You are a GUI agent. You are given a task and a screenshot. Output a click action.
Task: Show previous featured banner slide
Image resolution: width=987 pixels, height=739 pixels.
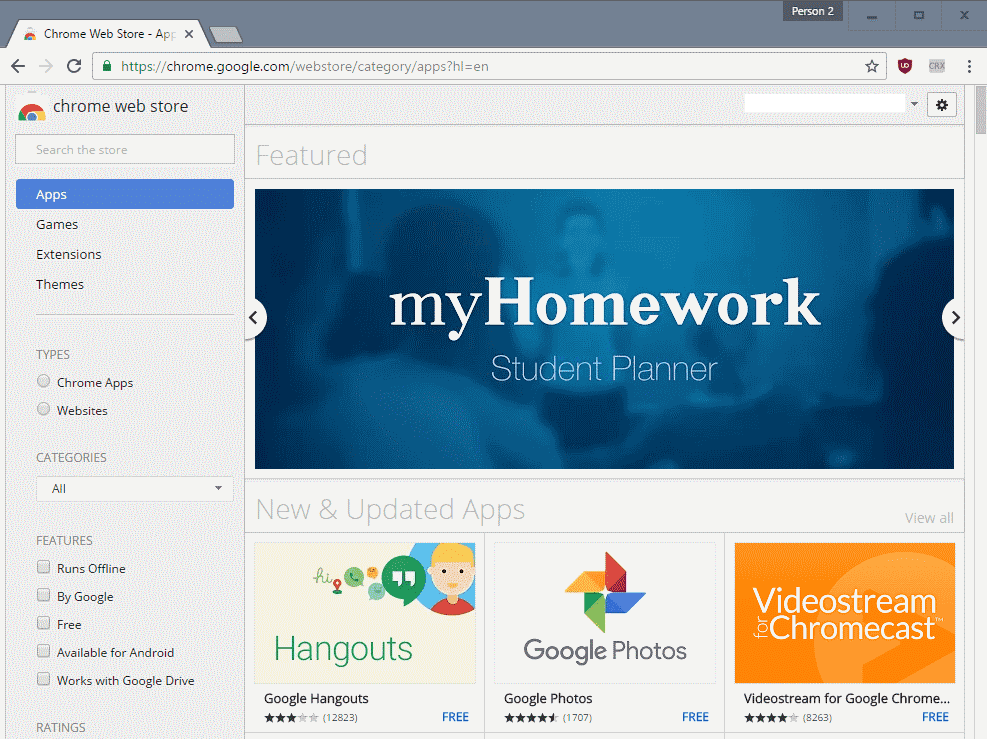point(254,318)
